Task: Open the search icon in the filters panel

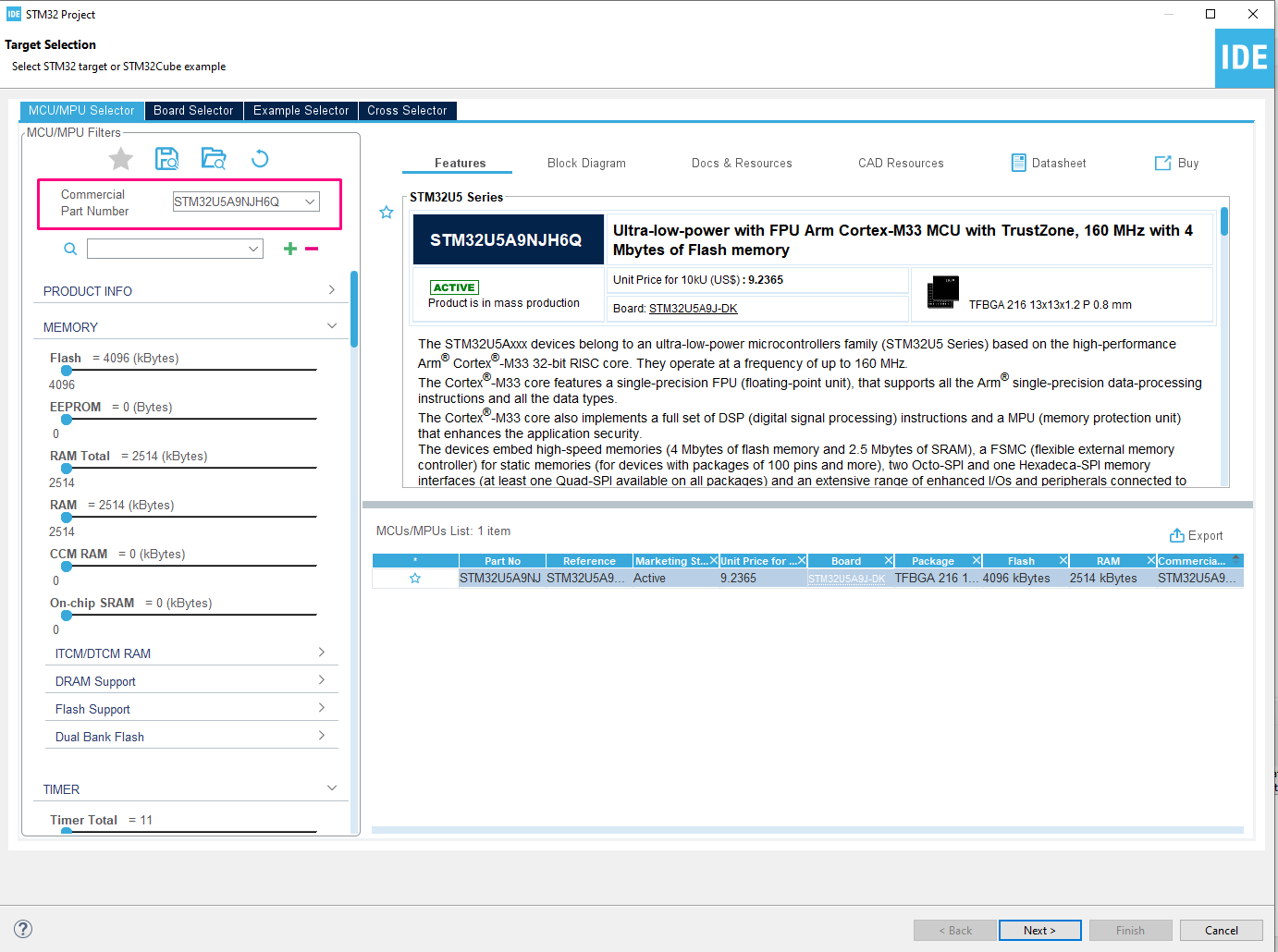Action: point(70,248)
